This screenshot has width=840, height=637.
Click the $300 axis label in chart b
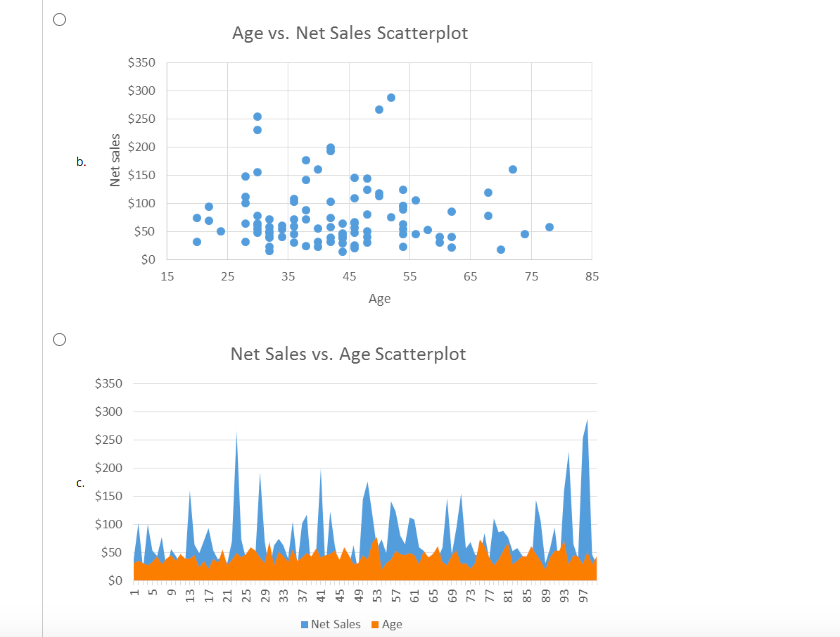(x=141, y=91)
